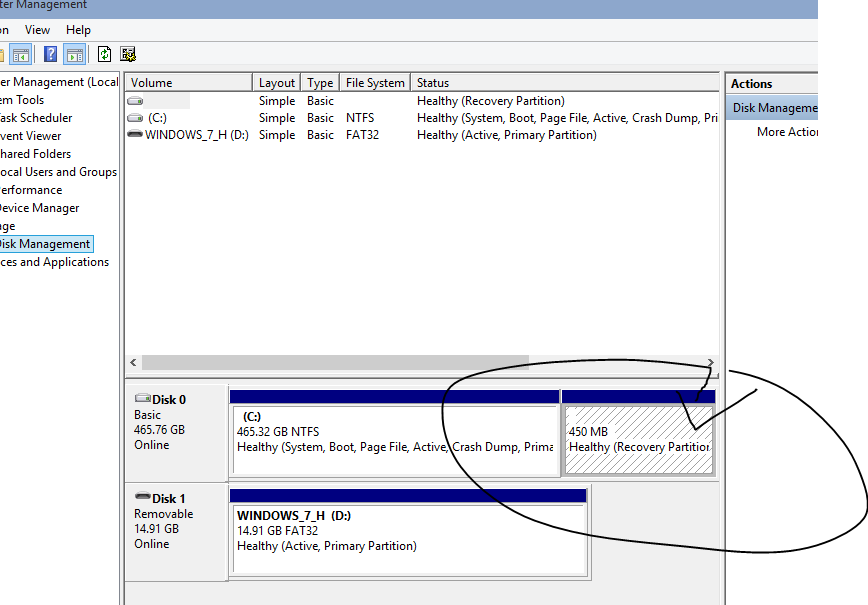Open Help via the blue question mark icon
The width and height of the screenshot is (868, 605).
click(50, 54)
